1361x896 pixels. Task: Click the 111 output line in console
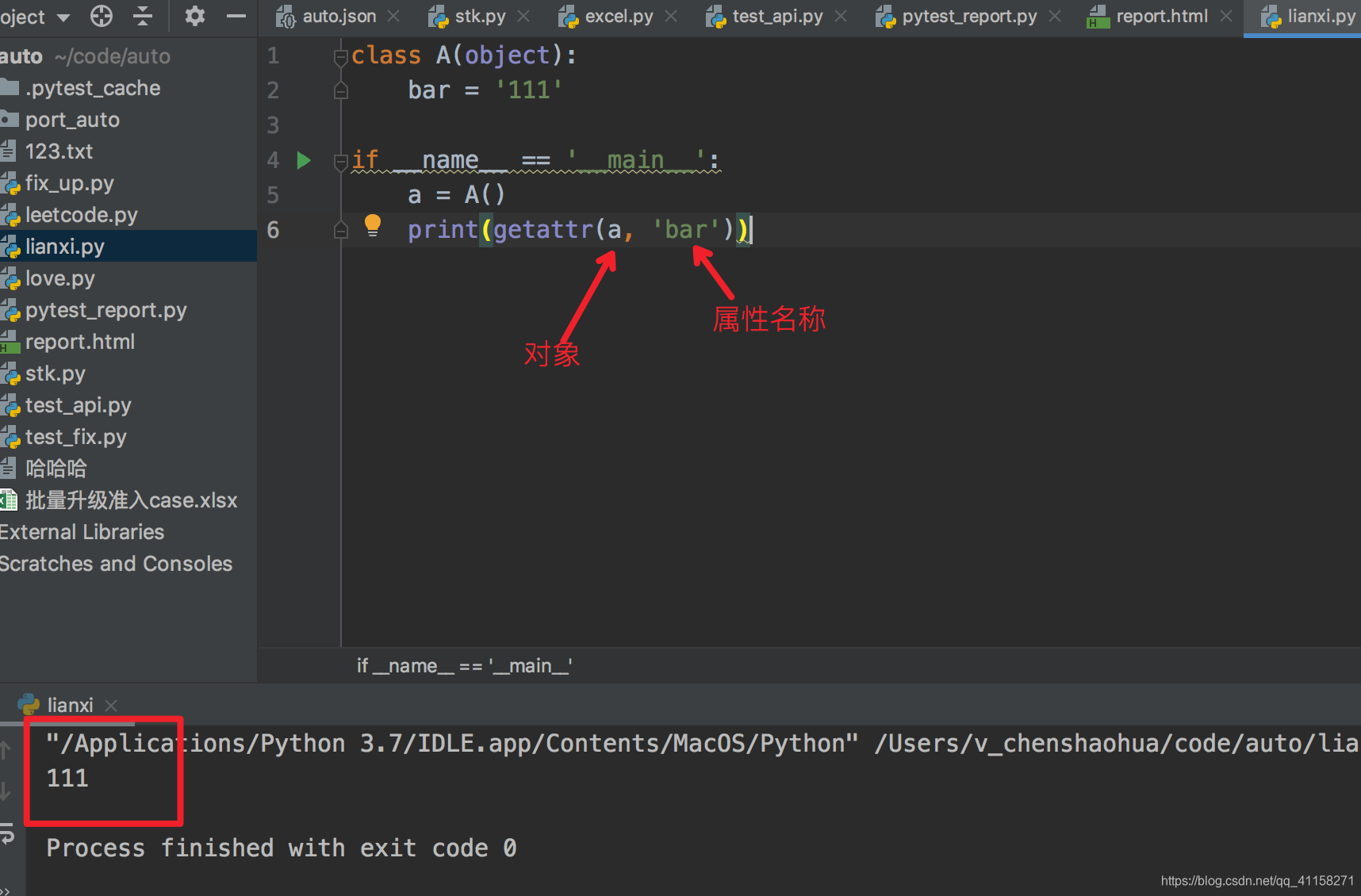click(67, 779)
